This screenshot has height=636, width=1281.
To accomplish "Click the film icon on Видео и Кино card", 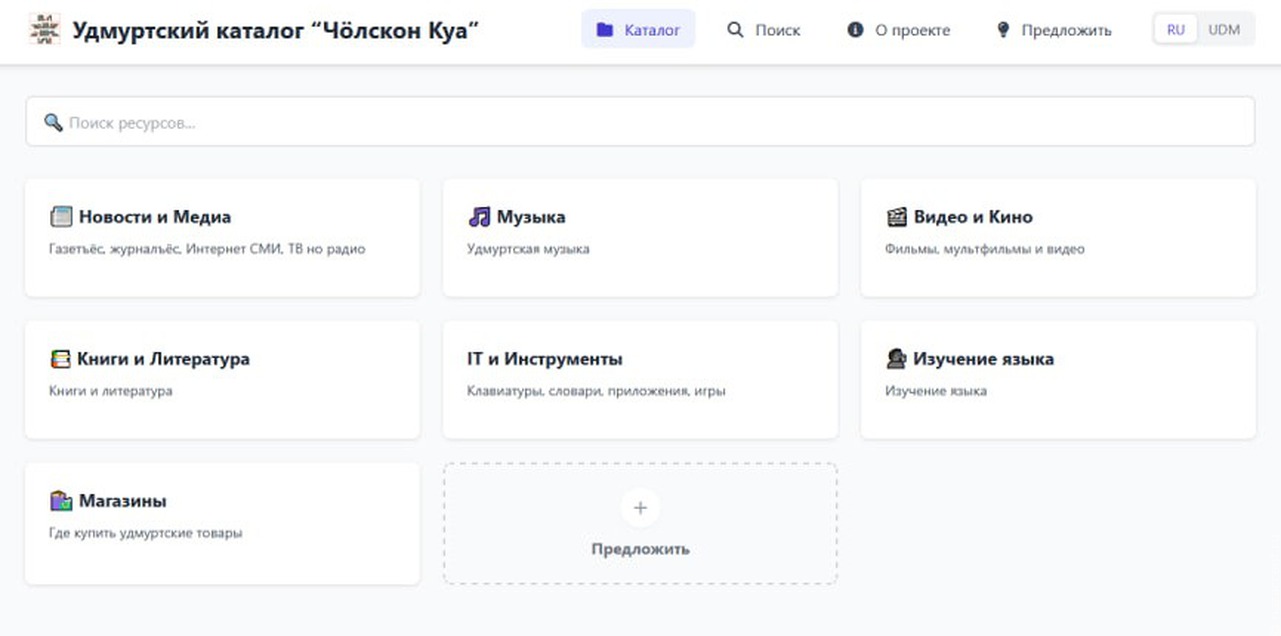I will click(897, 216).
